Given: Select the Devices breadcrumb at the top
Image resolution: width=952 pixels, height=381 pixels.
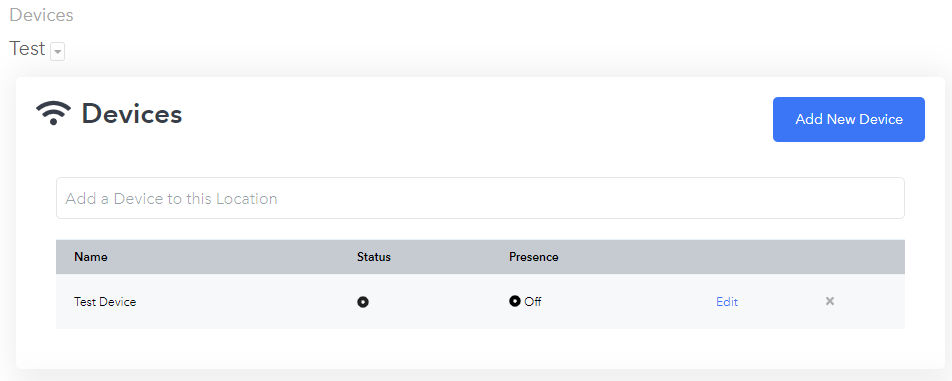Looking at the screenshot, I should pos(41,15).
